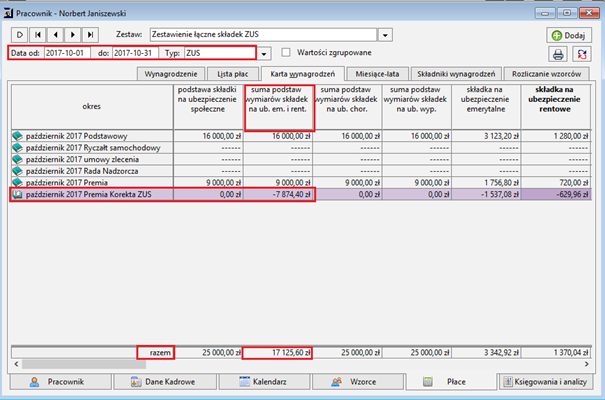This screenshot has width=605, height=400.
Task: Go to first employee record
Action: [38, 35]
